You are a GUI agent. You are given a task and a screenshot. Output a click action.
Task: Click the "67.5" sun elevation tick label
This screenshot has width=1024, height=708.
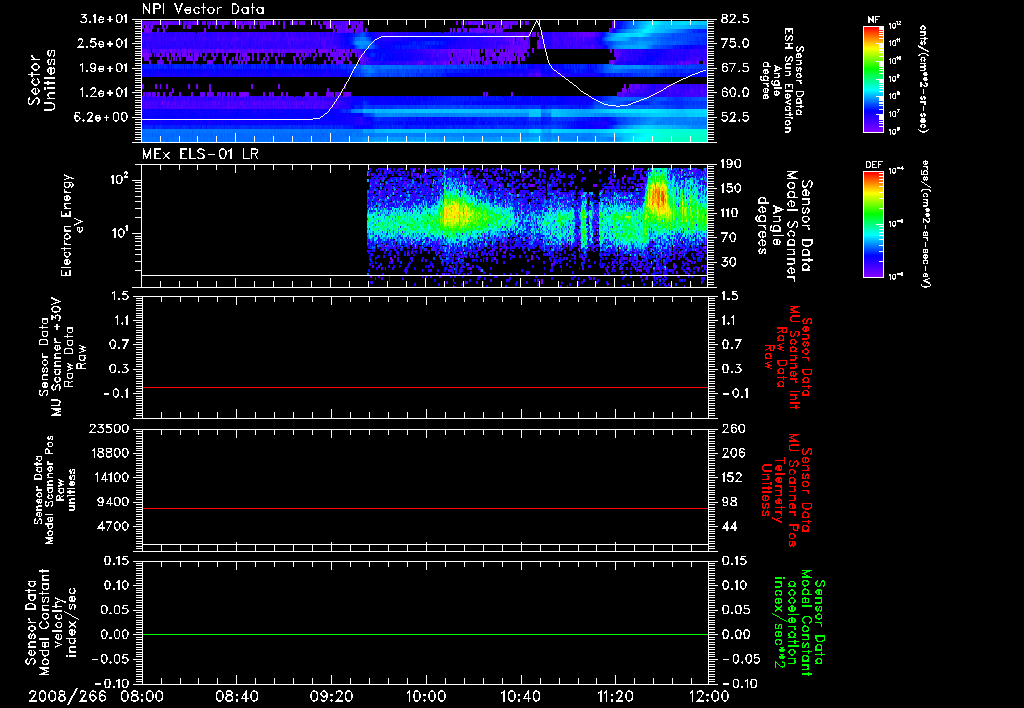tap(735, 68)
